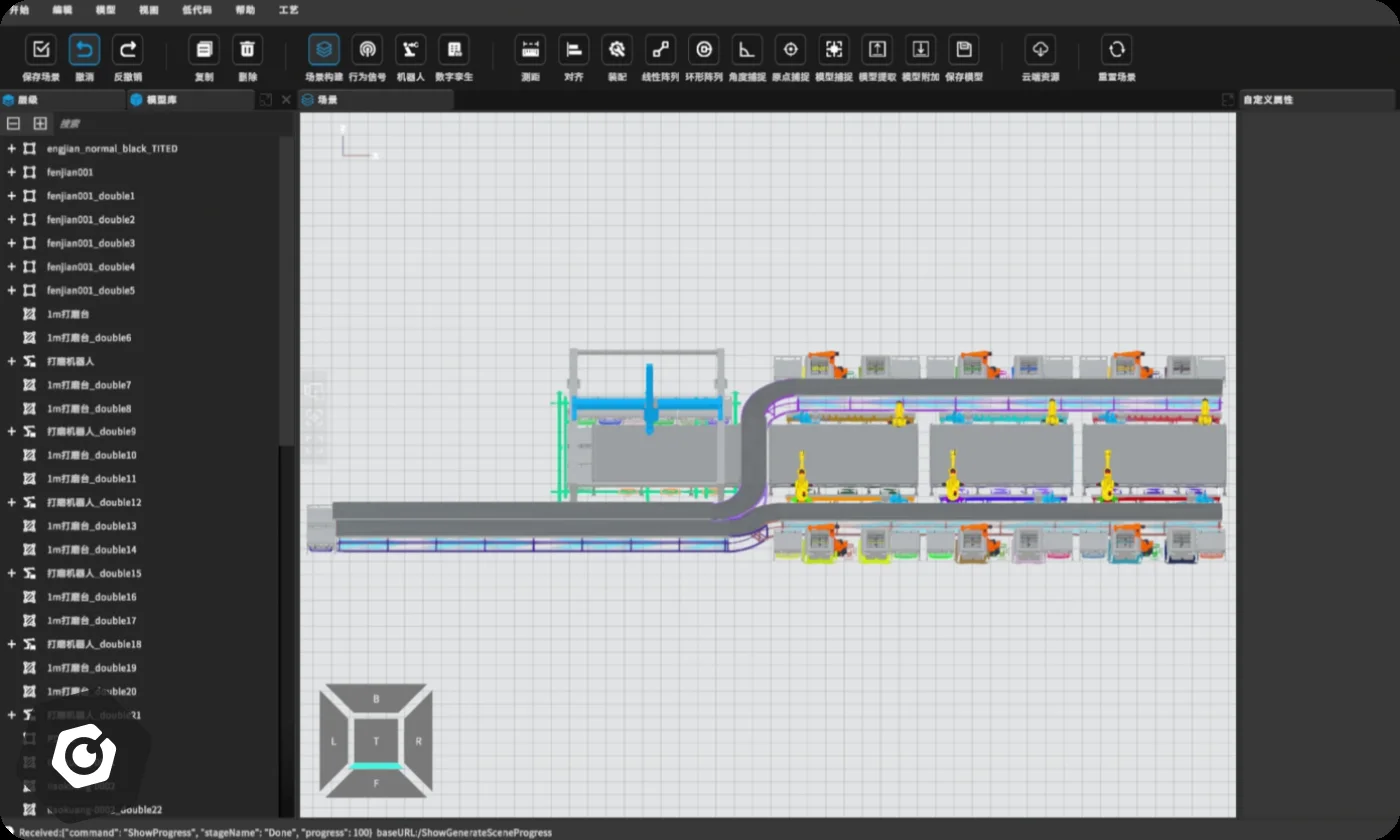Click the 保存场景 save scene icon
Image resolution: width=1400 pixels, height=840 pixels.
pyautogui.click(x=40, y=50)
